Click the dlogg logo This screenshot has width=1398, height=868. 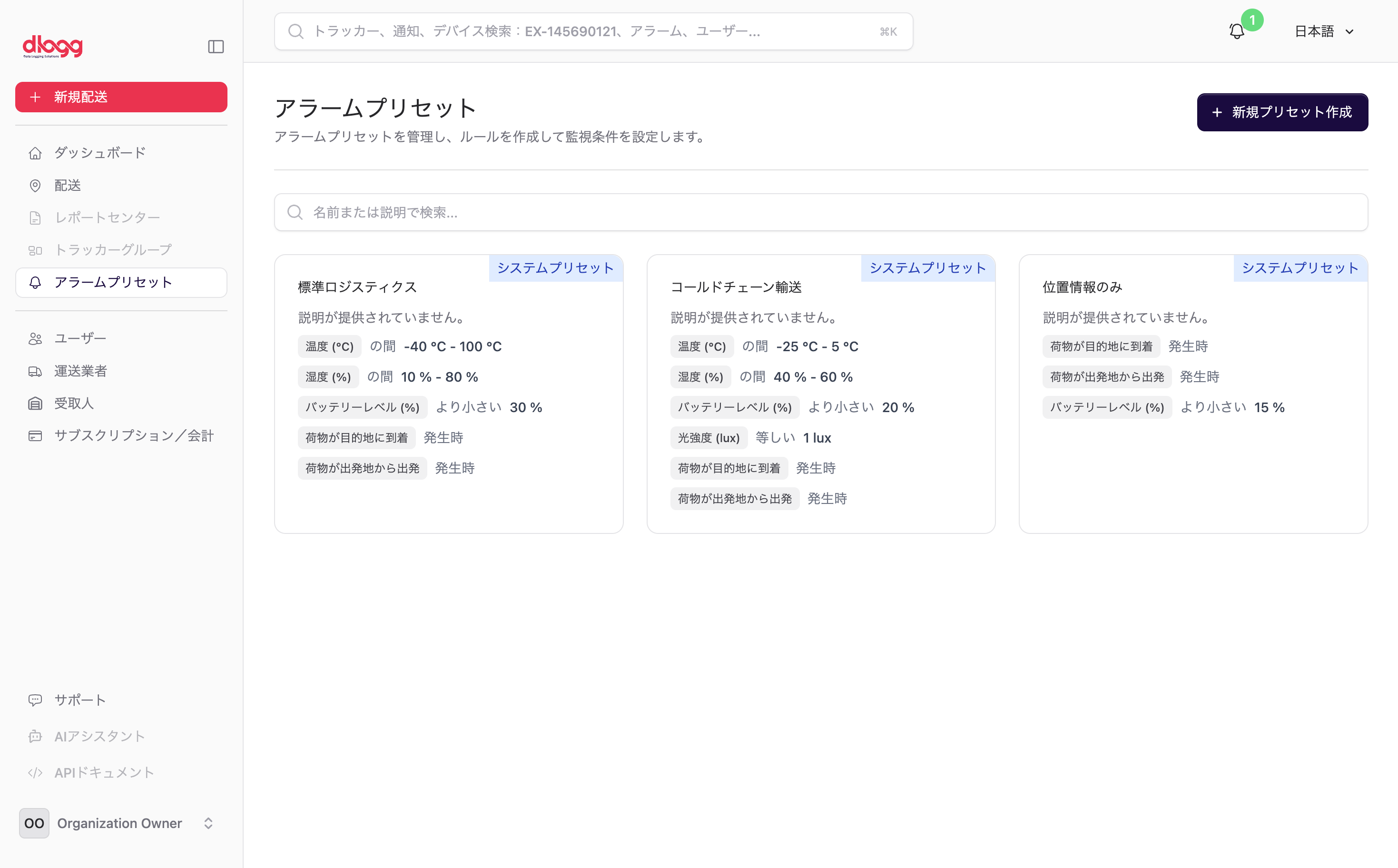point(53,47)
